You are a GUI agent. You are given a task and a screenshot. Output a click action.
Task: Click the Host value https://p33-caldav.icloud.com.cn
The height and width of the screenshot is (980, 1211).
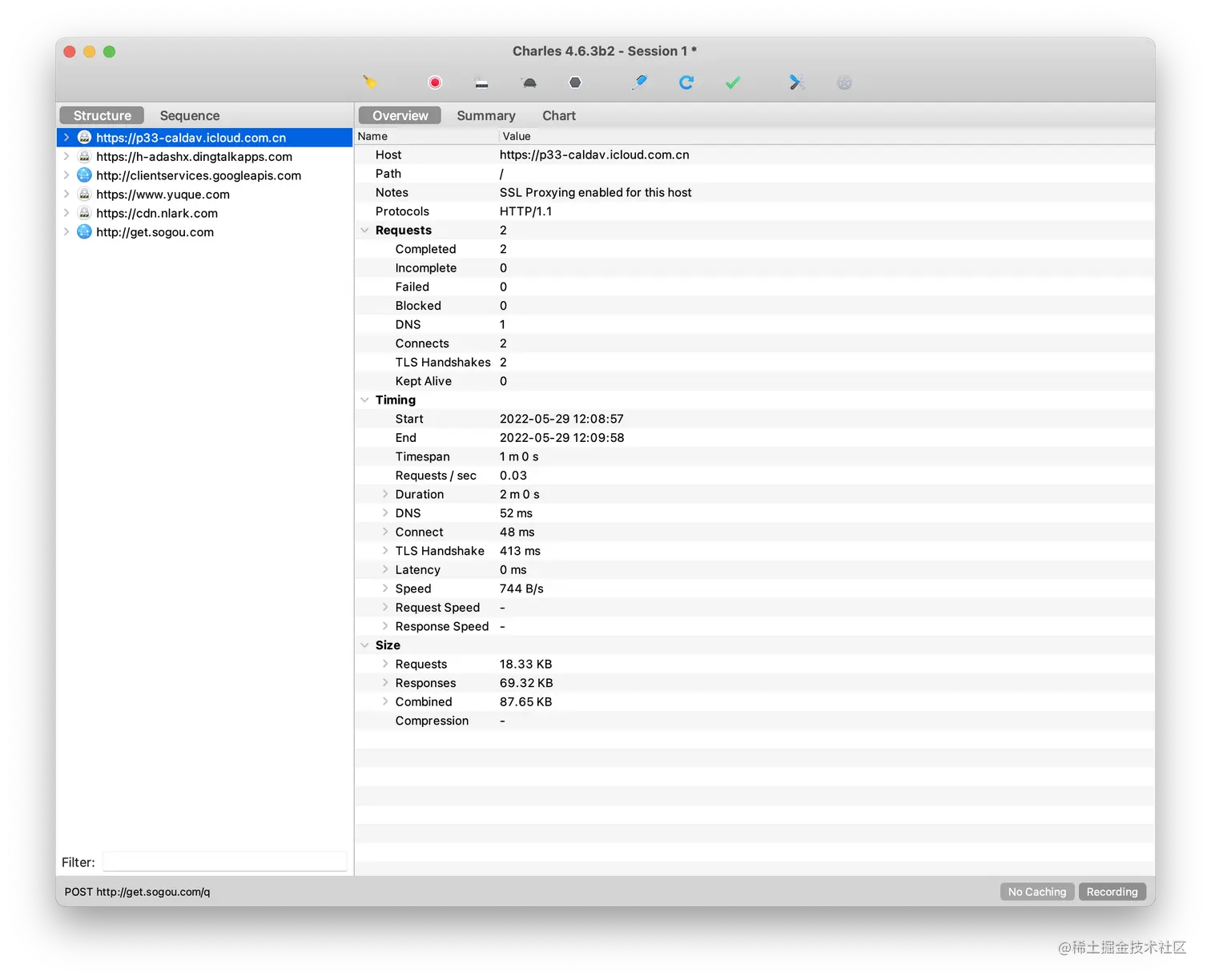pyautogui.click(x=594, y=155)
